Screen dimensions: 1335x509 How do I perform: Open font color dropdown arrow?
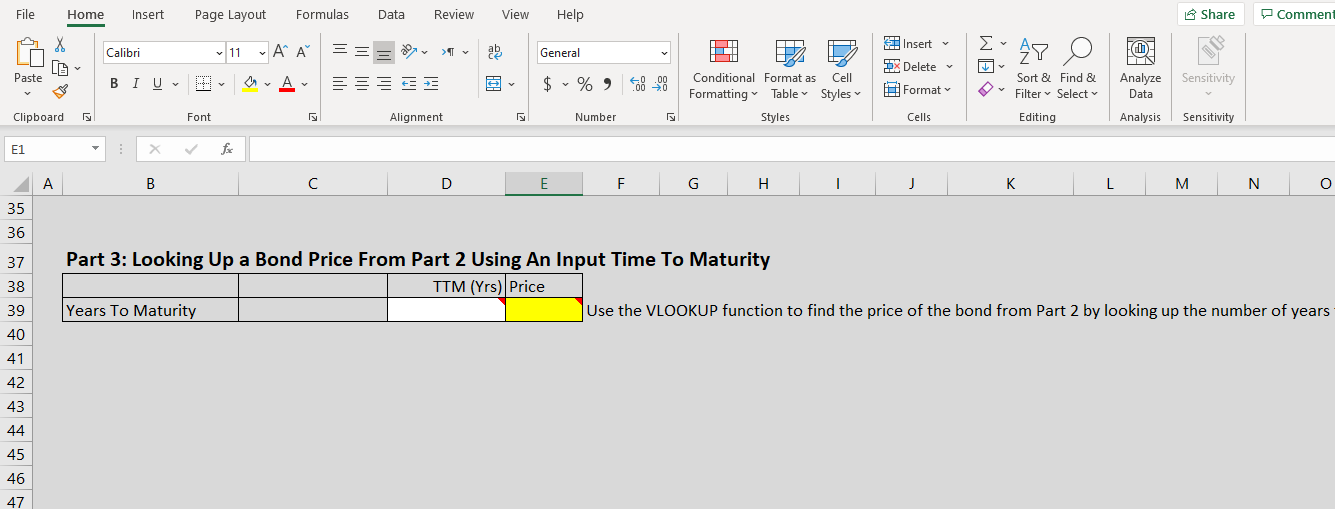point(304,84)
